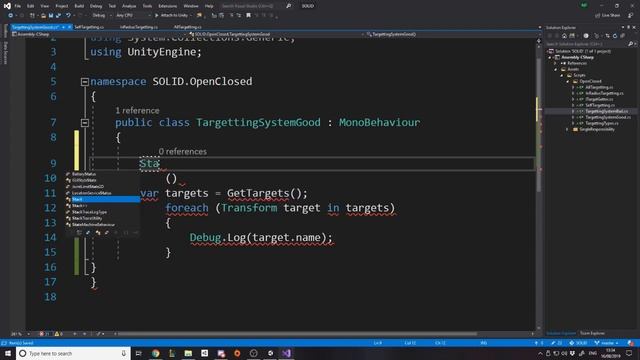This screenshot has width=640, height=360.
Task: Open AllTargetting.cs in Solution Explorer
Action: (x=599, y=87)
